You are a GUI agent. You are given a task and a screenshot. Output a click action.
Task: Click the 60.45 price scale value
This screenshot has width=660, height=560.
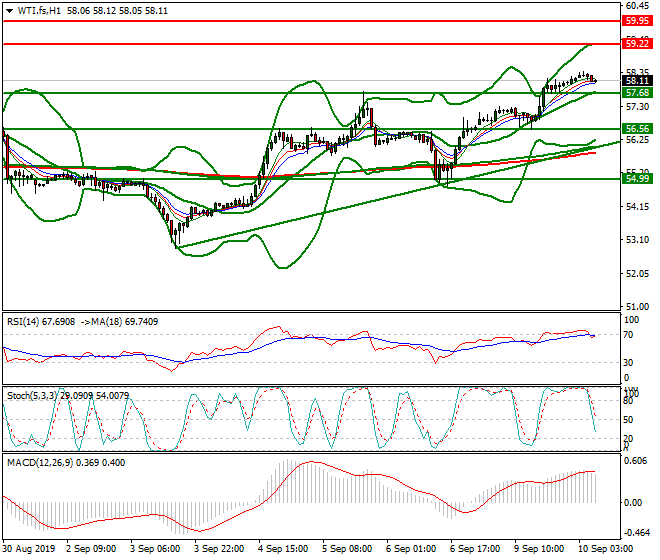tap(637, 6)
